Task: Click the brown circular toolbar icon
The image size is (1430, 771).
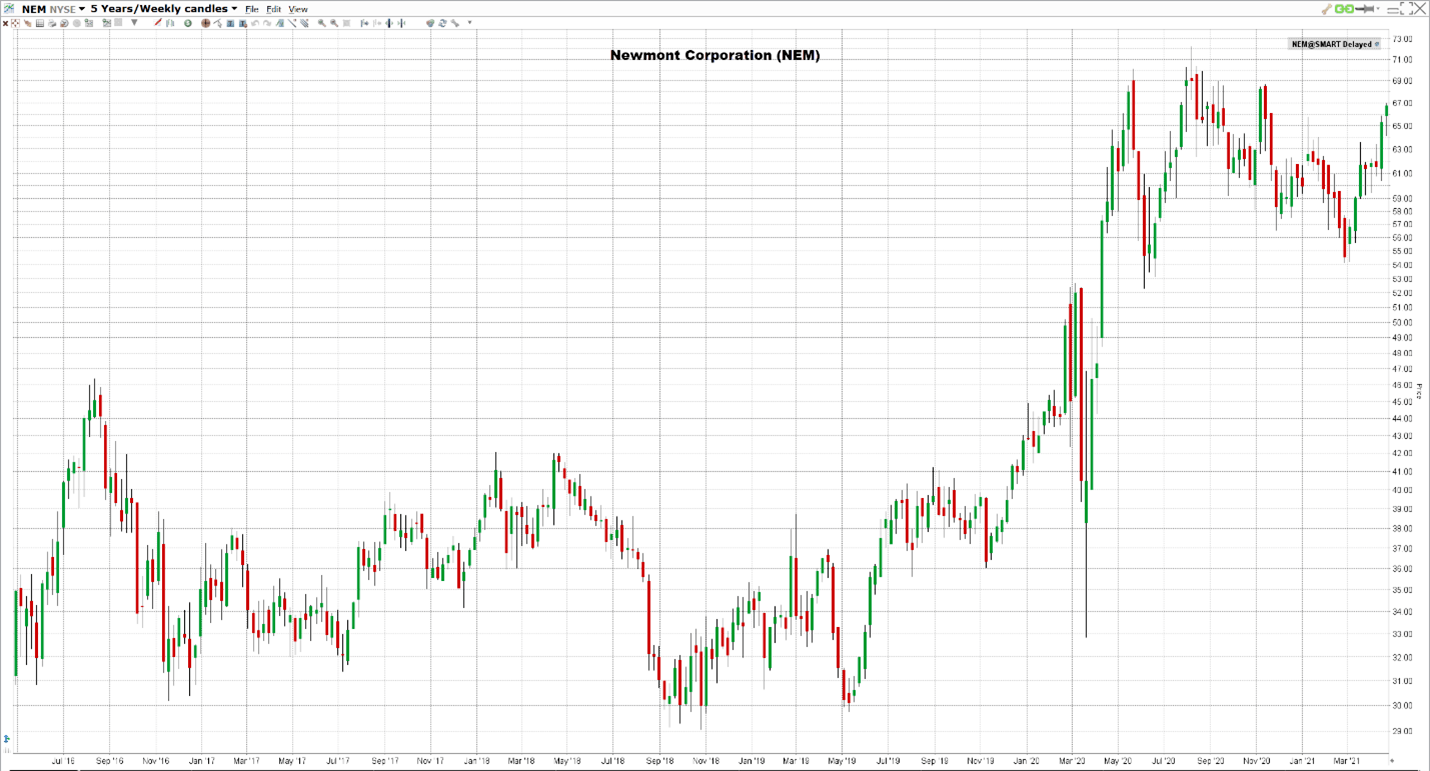Action: (x=205, y=23)
